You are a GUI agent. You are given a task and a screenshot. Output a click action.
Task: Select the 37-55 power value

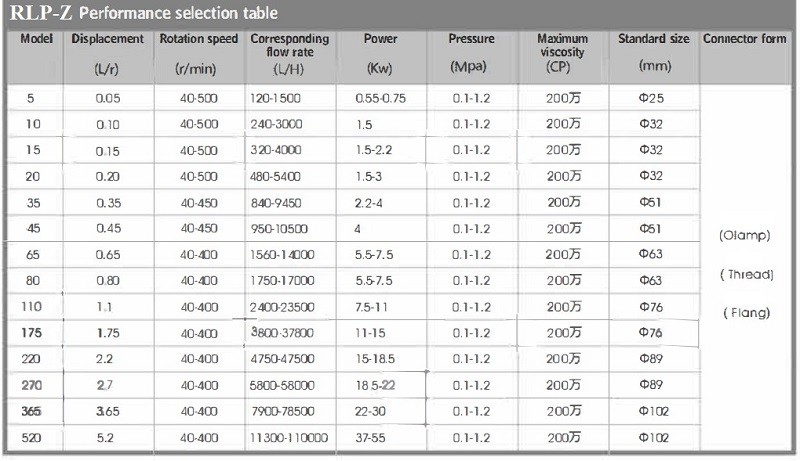372,437
